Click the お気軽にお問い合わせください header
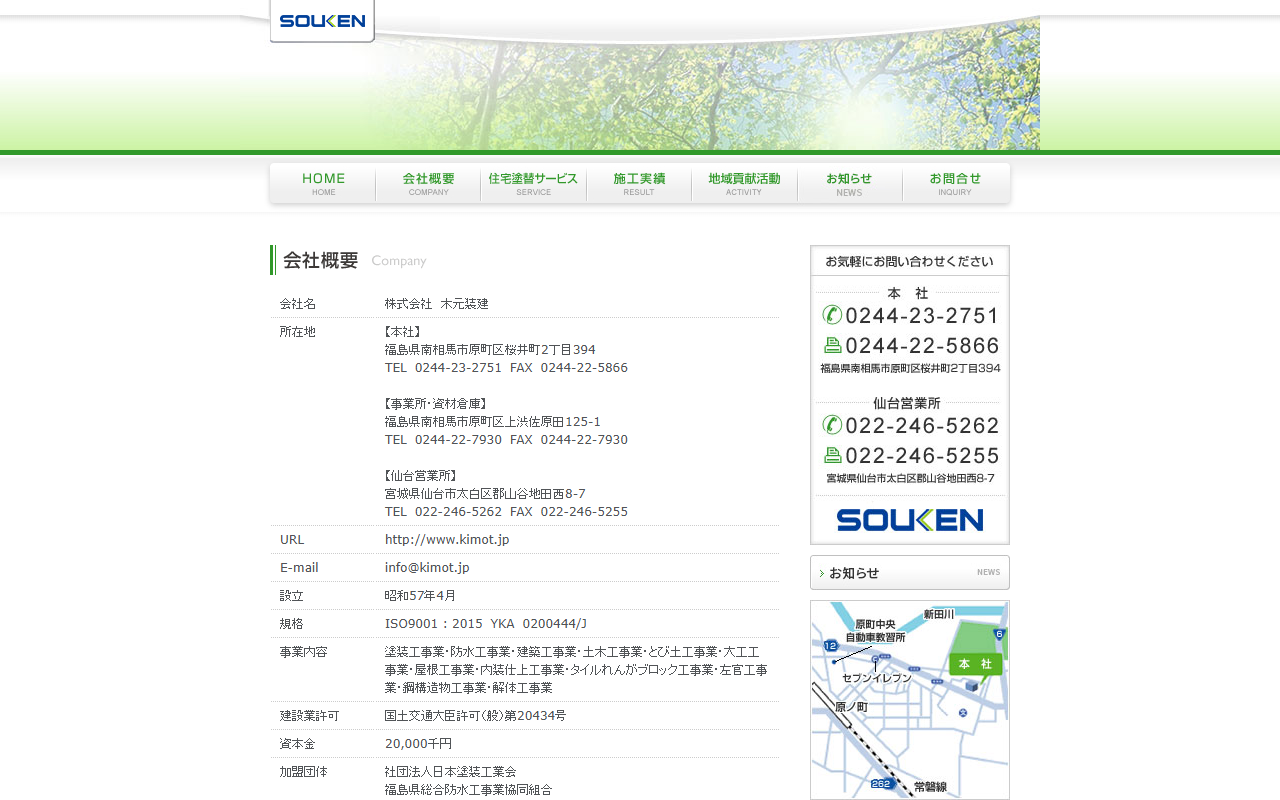Viewport: 1280px width, 800px height. pyautogui.click(x=910, y=261)
